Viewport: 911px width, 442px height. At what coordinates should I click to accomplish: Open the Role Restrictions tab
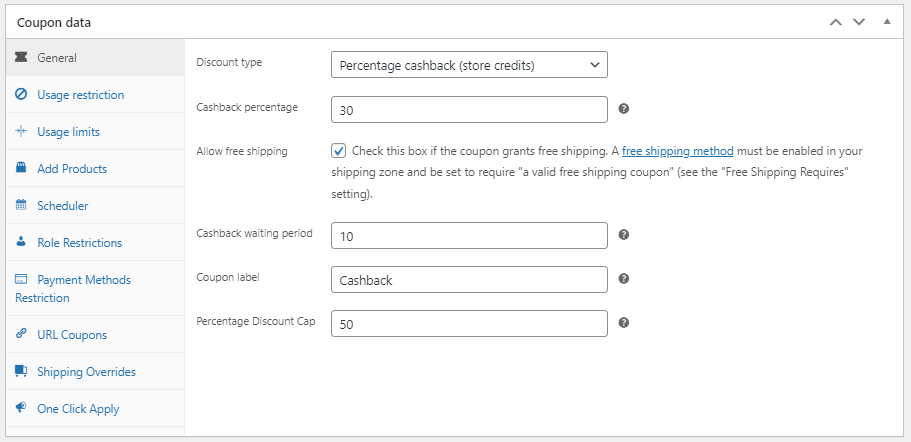(79, 243)
